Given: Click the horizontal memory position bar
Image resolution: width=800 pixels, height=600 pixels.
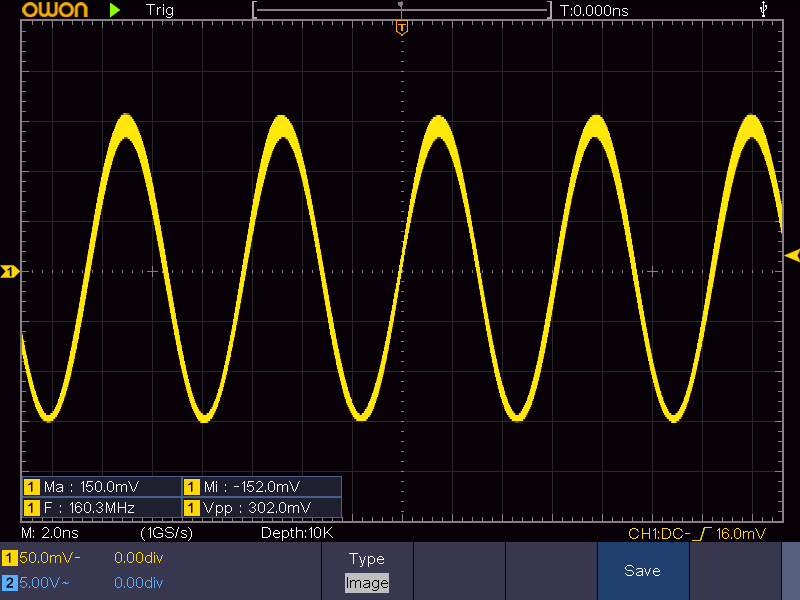Looking at the screenshot, I should (x=402, y=10).
